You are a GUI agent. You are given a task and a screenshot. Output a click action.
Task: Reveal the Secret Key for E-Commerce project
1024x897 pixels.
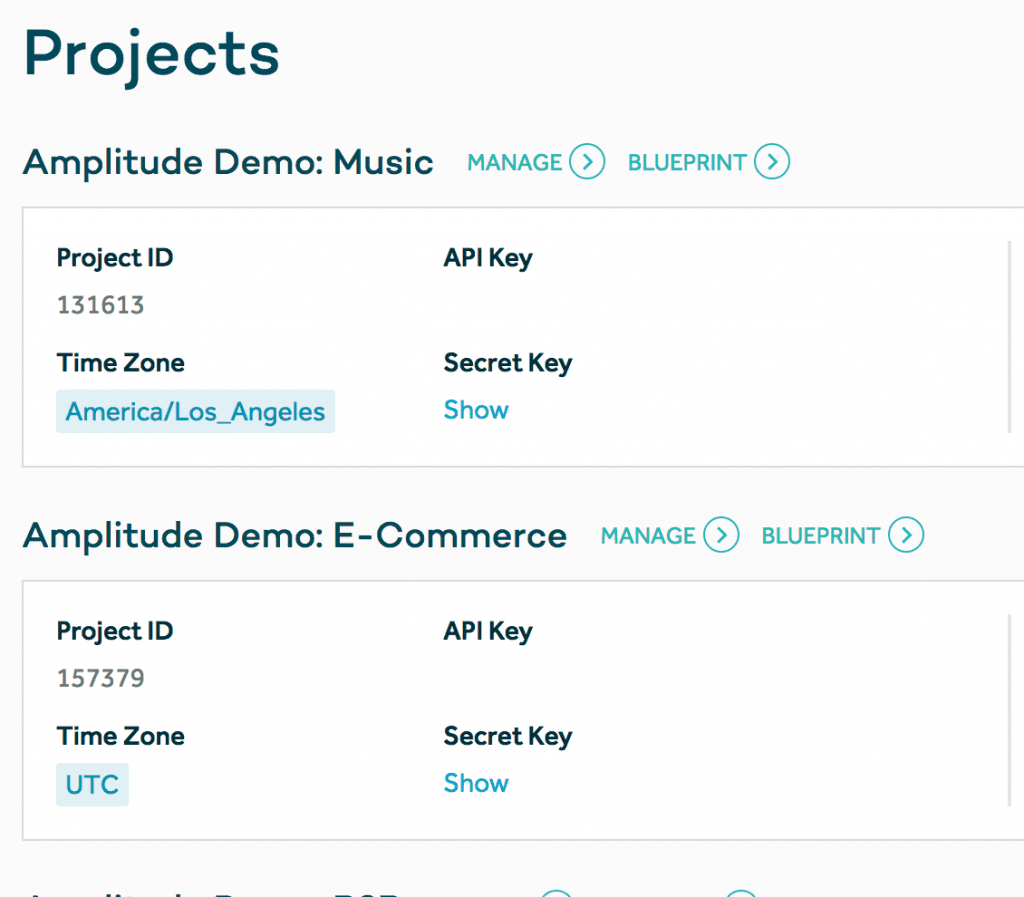coord(476,783)
